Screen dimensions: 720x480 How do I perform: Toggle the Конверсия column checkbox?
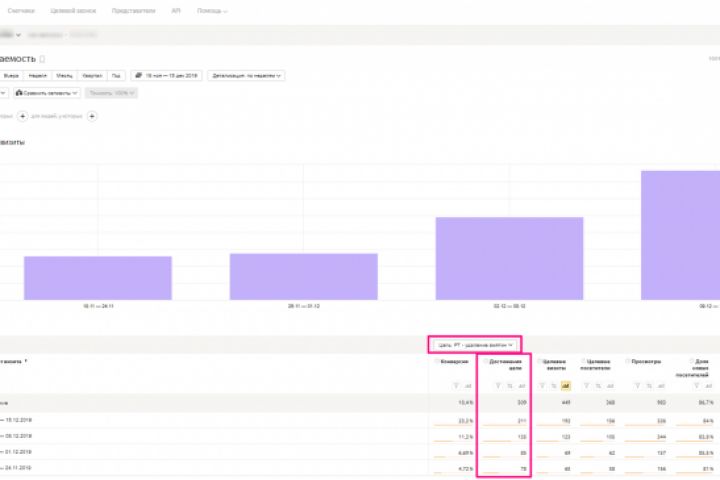point(437,361)
